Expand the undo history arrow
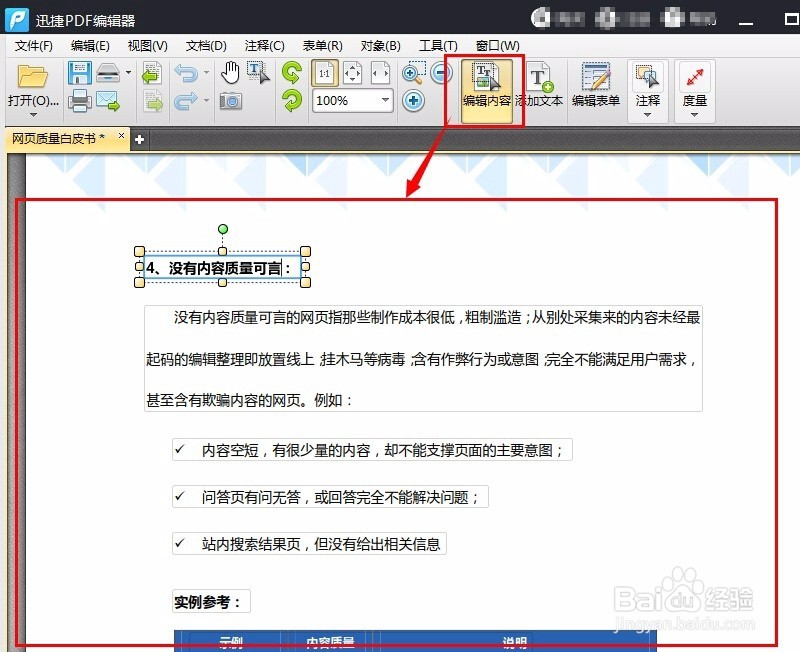Screen dimensions: 800x652 pyautogui.click(x=206, y=73)
